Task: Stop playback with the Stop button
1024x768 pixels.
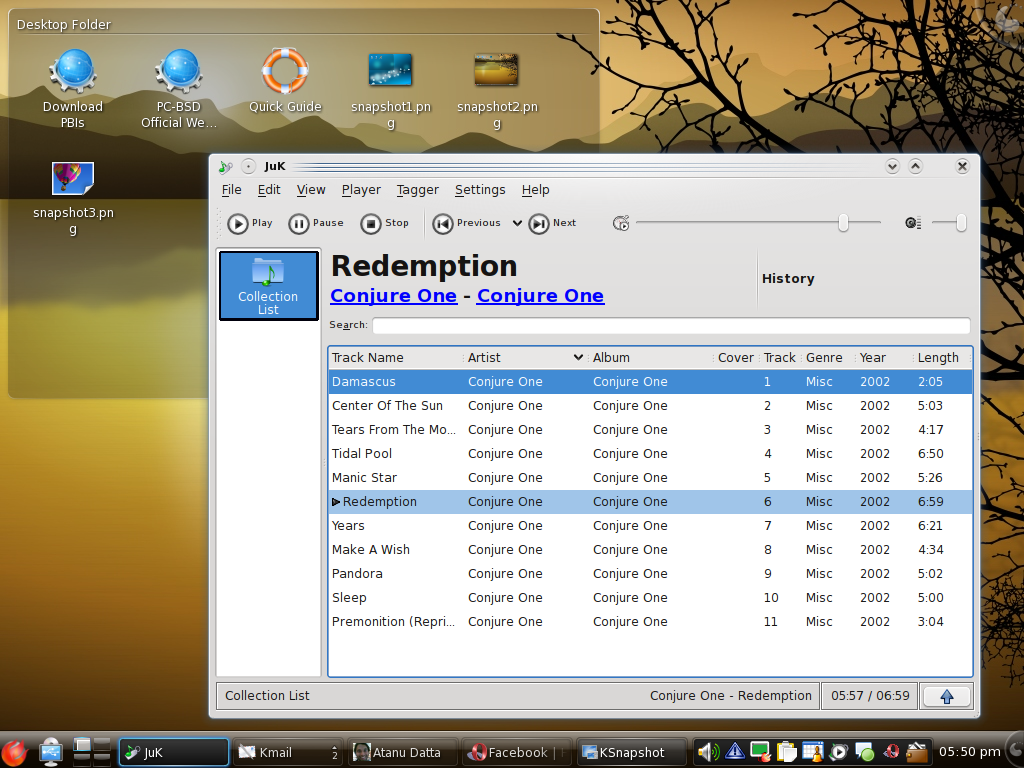Action: (x=385, y=224)
